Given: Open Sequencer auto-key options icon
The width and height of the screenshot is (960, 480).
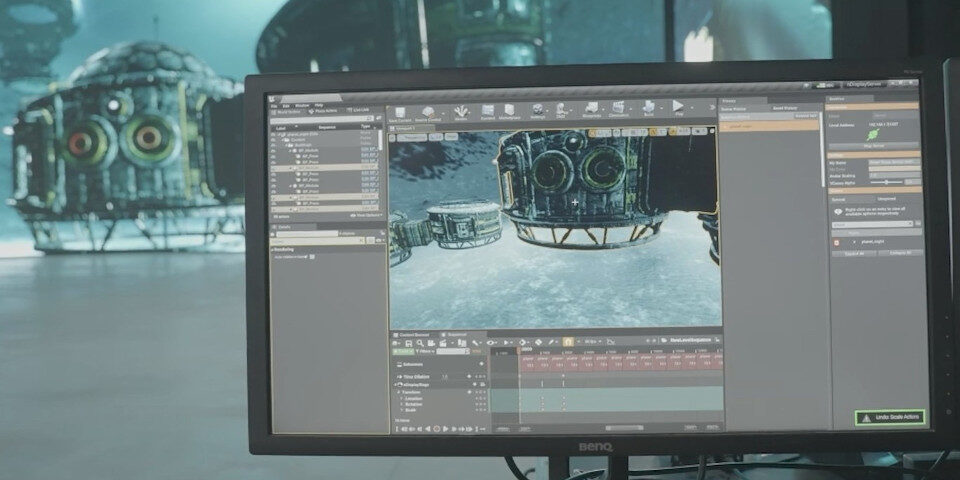Looking at the screenshot, I should (522, 342).
